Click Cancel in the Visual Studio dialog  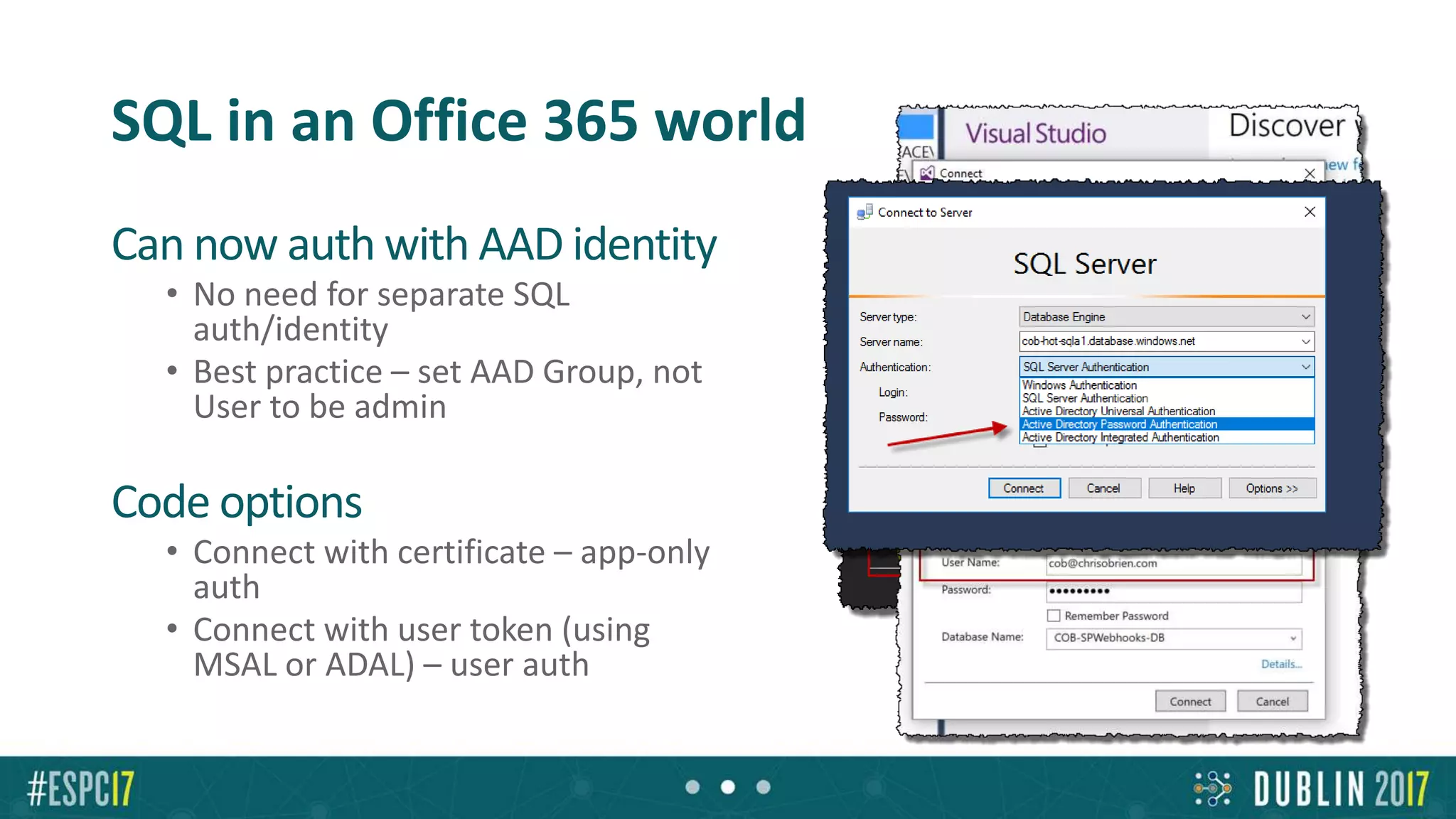pos(1272,702)
